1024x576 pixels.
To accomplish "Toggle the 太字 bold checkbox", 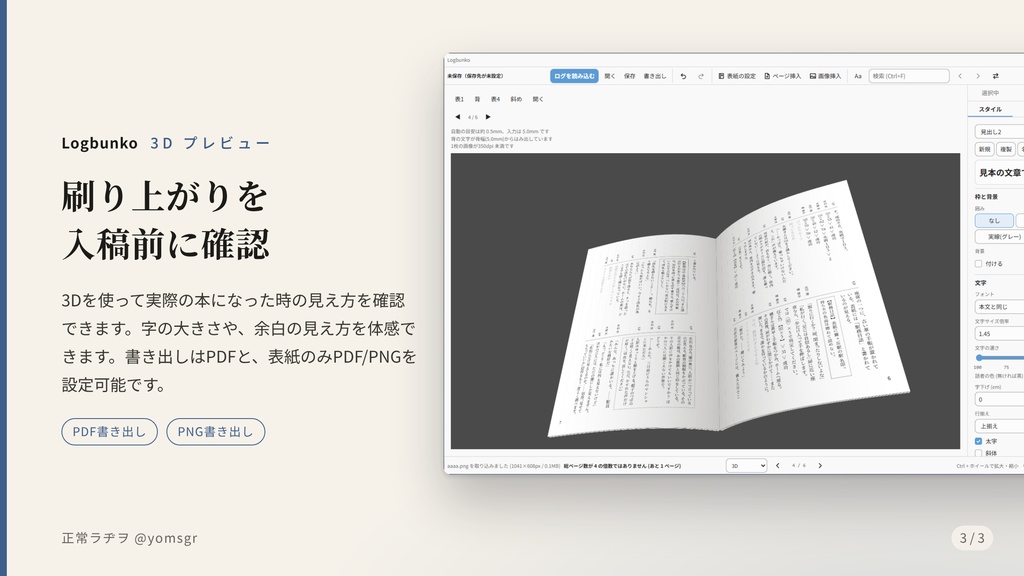I will [x=978, y=441].
